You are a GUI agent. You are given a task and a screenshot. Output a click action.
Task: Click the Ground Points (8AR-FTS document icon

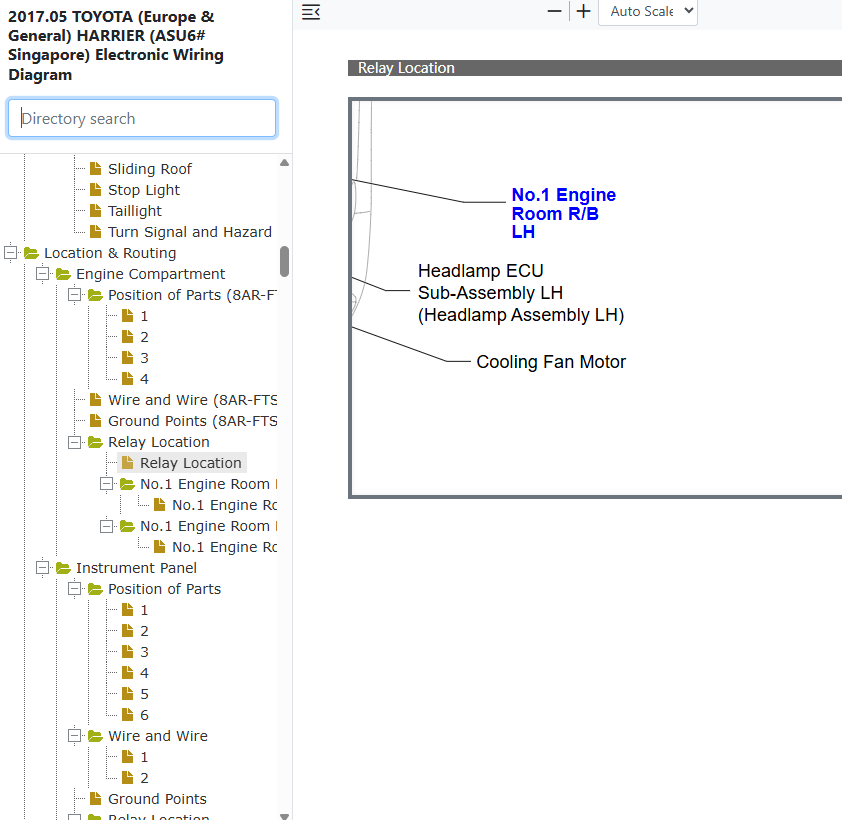click(96, 420)
